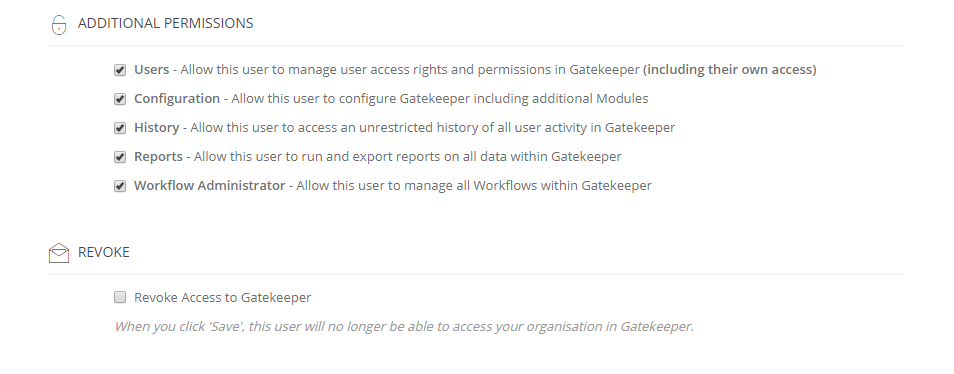Uncheck the Users permission checkbox
The image size is (954, 374).
(120, 70)
